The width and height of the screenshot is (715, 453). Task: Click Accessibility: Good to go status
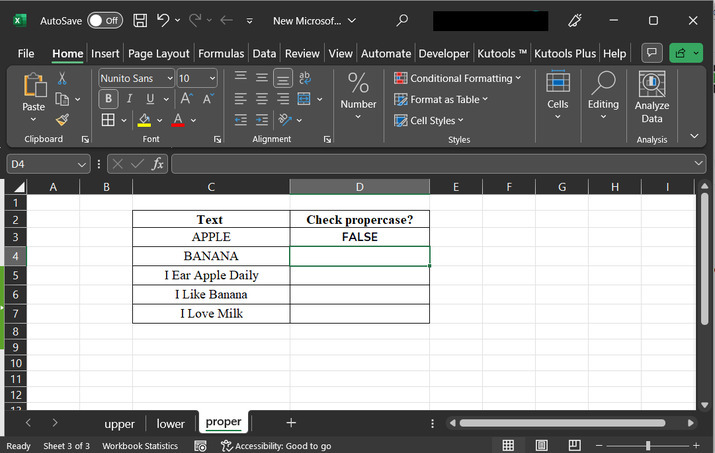(276, 446)
